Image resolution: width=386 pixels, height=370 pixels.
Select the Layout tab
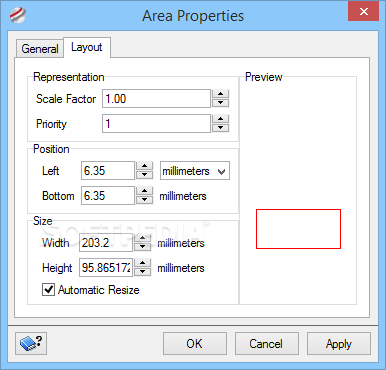[x=87, y=47]
